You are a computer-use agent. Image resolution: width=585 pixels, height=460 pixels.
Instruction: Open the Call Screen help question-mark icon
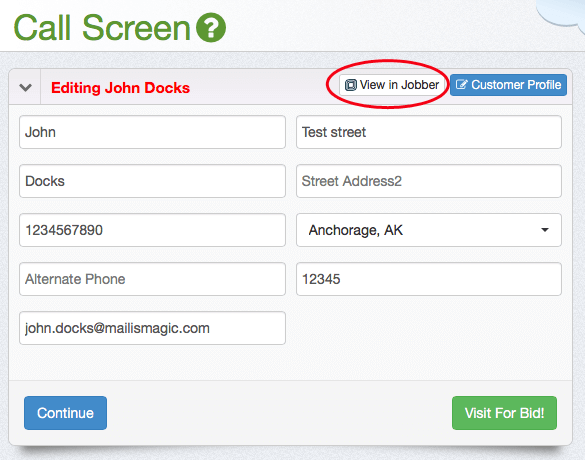(211, 27)
